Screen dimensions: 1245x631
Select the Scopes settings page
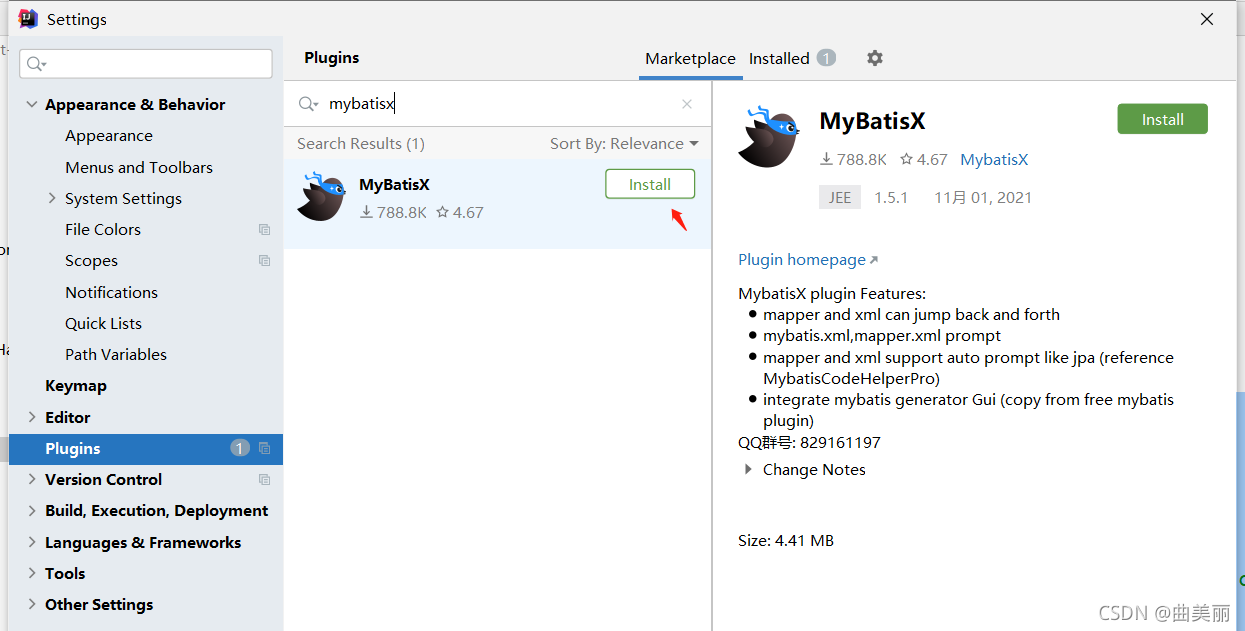pos(91,260)
